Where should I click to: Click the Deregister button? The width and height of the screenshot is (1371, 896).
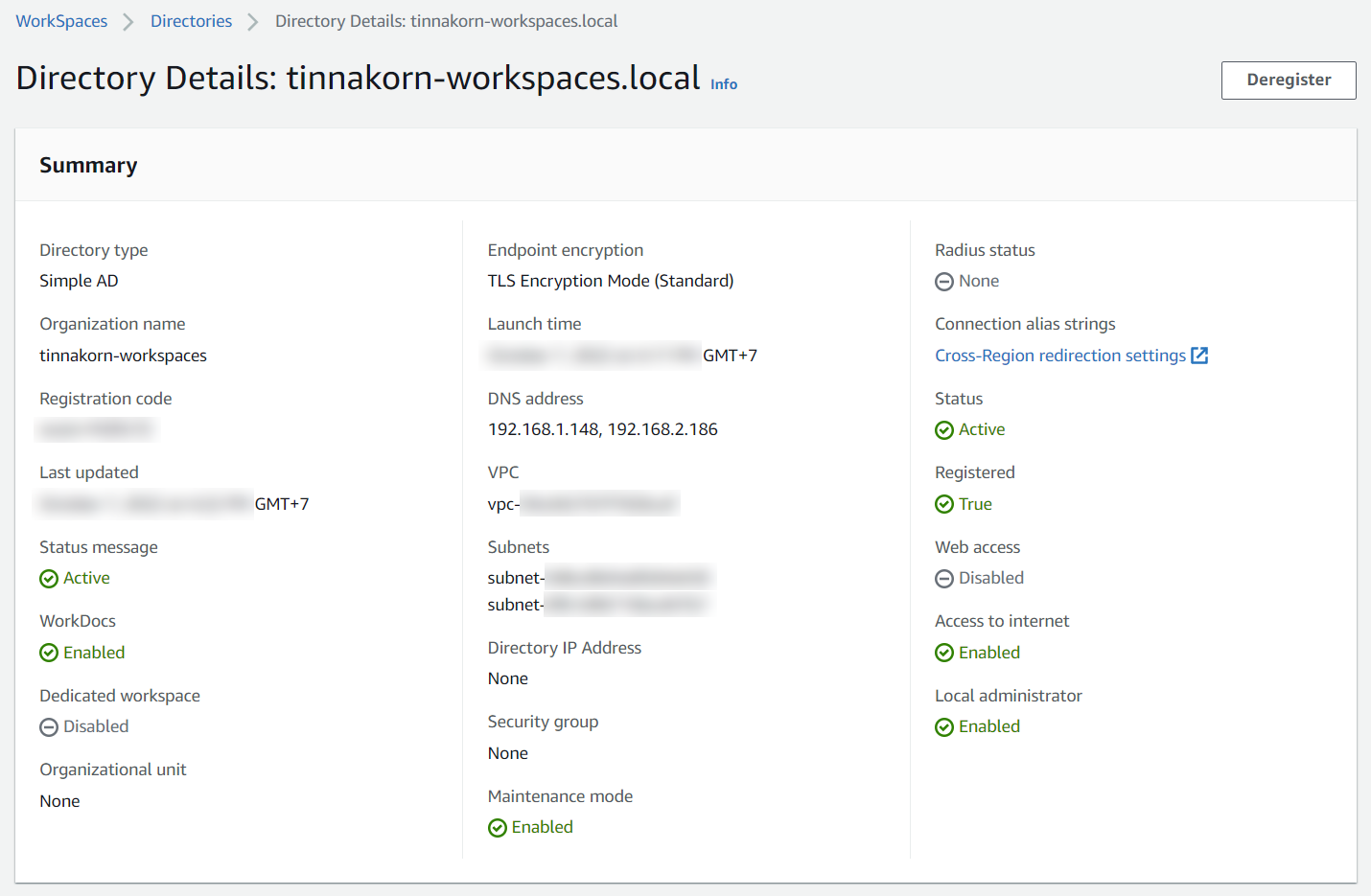(x=1289, y=80)
